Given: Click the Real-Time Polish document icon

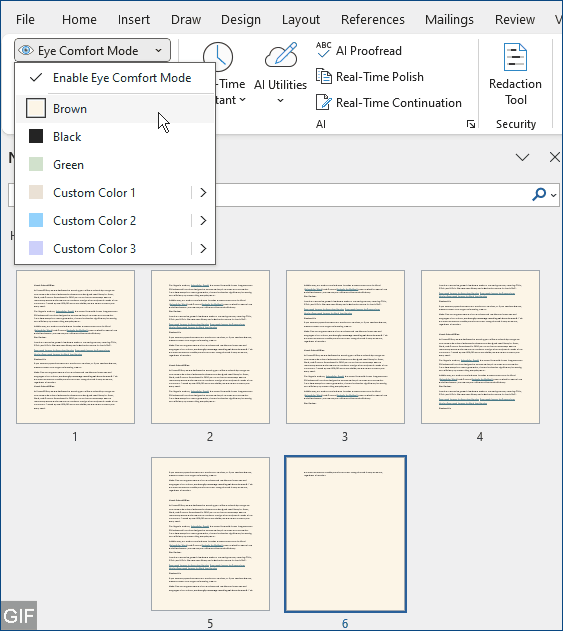Looking at the screenshot, I should tap(324, 76).
